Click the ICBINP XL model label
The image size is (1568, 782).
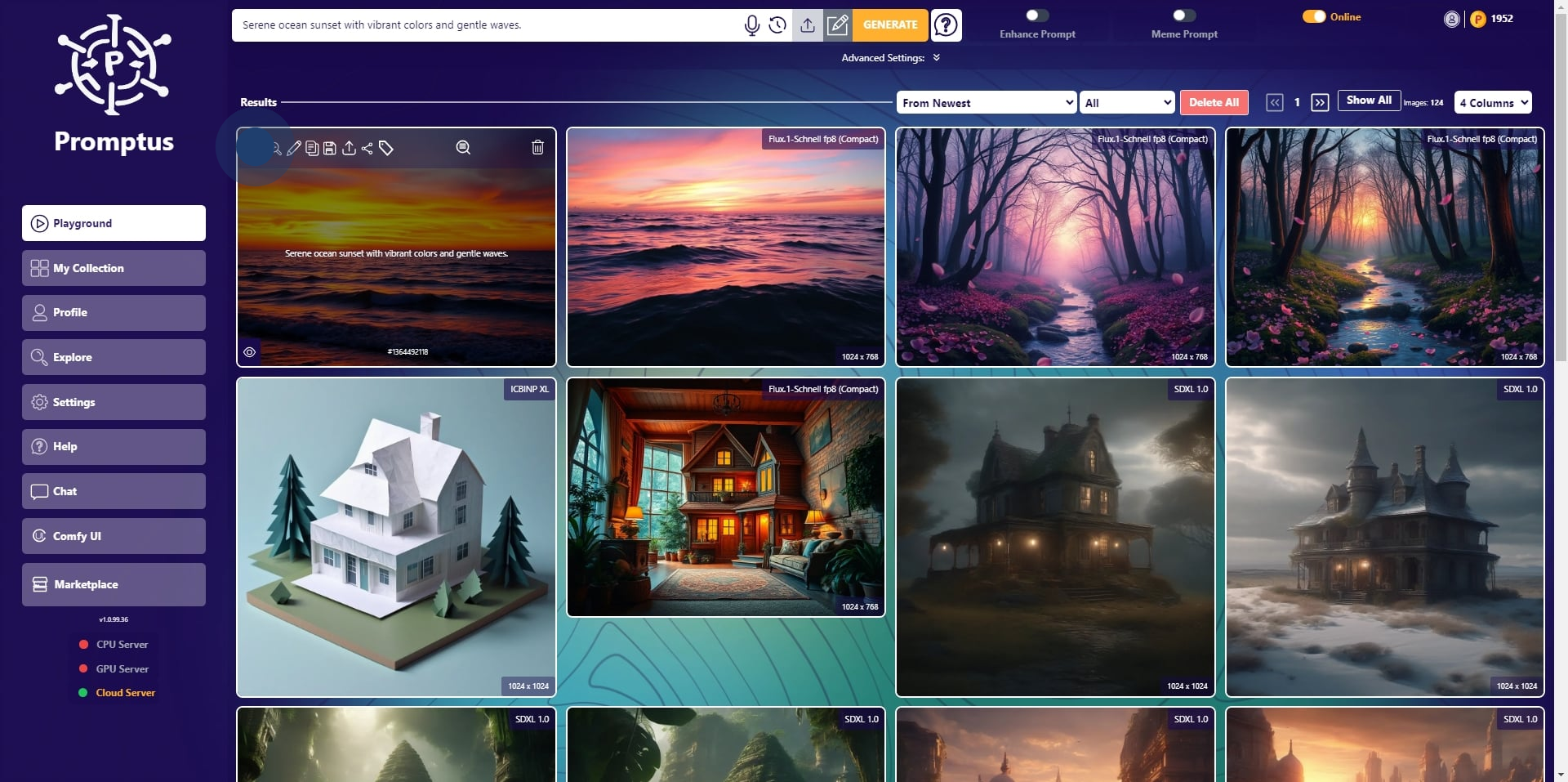529,389
